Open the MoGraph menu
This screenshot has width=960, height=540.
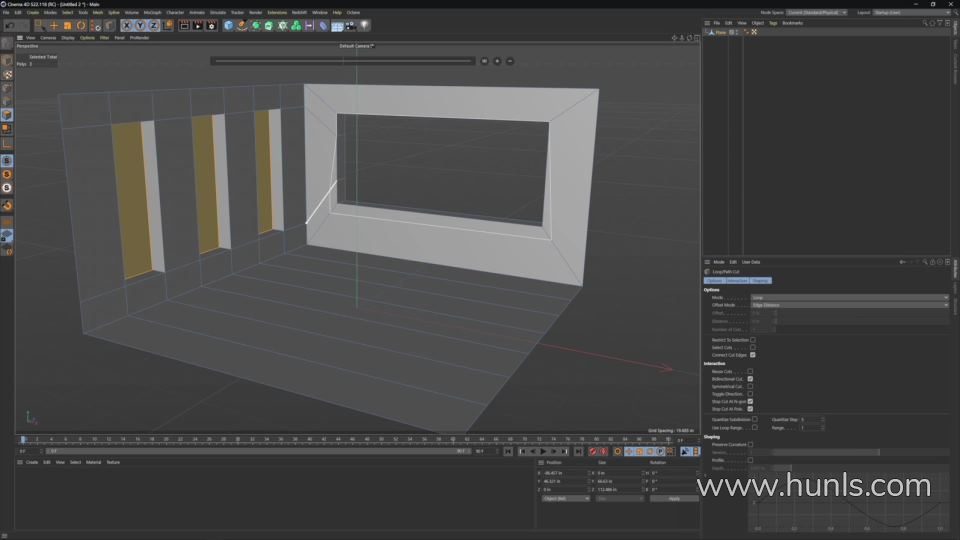click(x=152, y=12)
